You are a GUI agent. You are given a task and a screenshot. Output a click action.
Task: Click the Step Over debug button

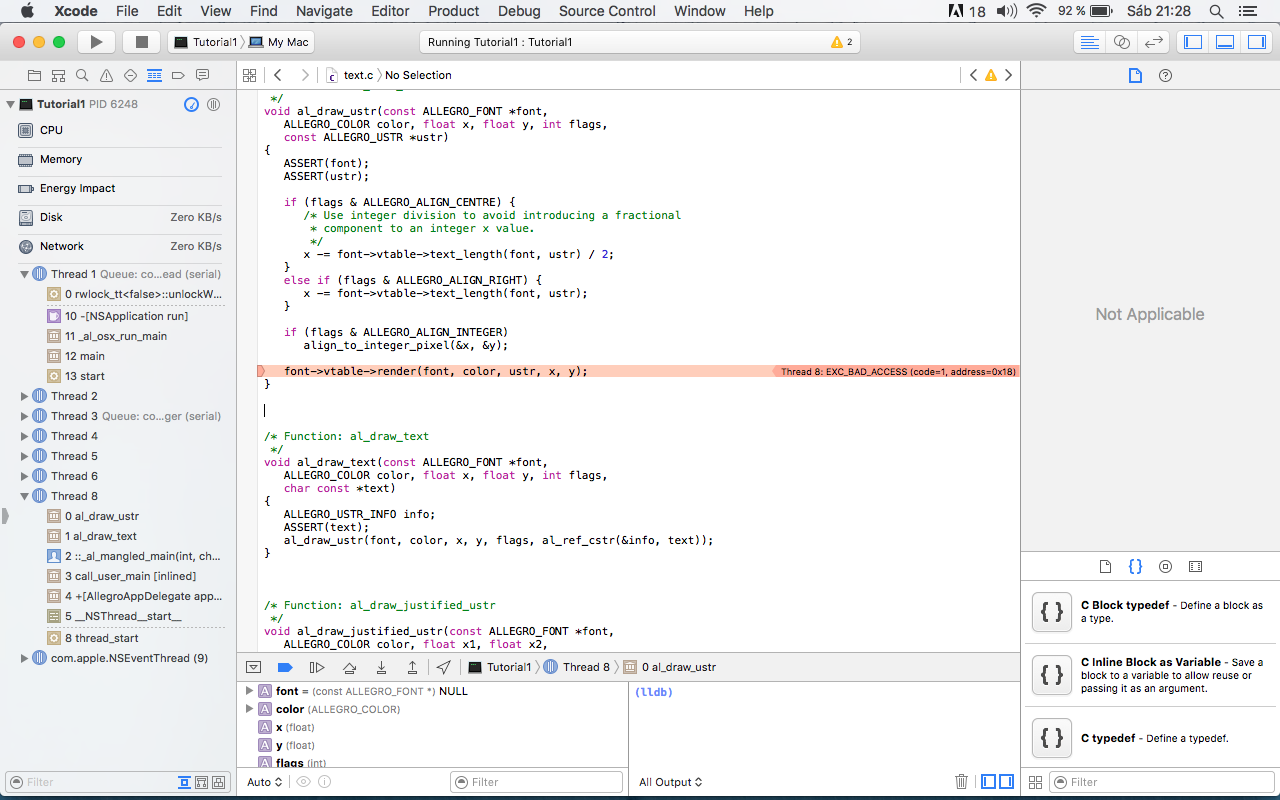click(349, 667)
